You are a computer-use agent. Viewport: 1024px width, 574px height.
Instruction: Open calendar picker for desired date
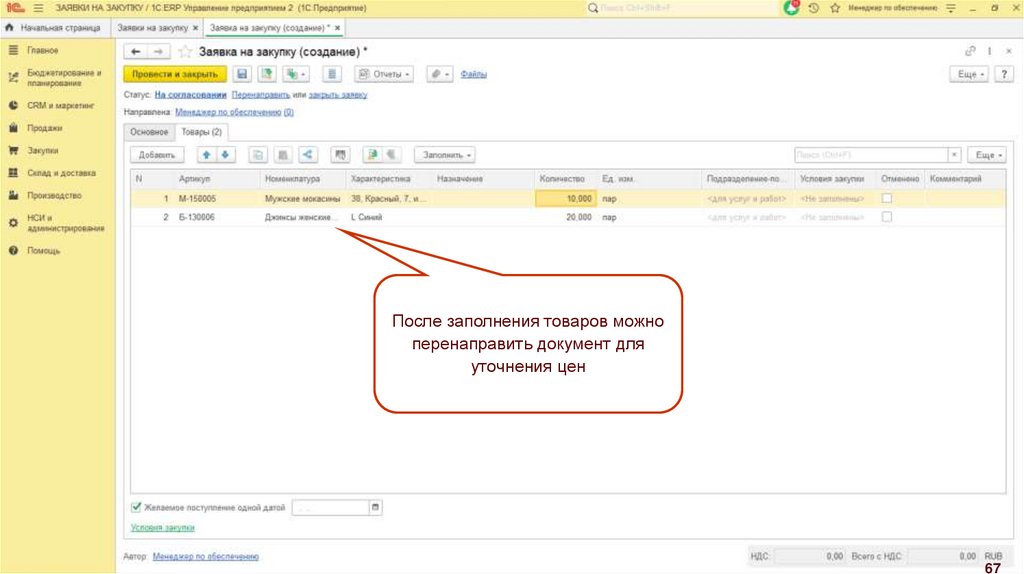click(376, 508)
